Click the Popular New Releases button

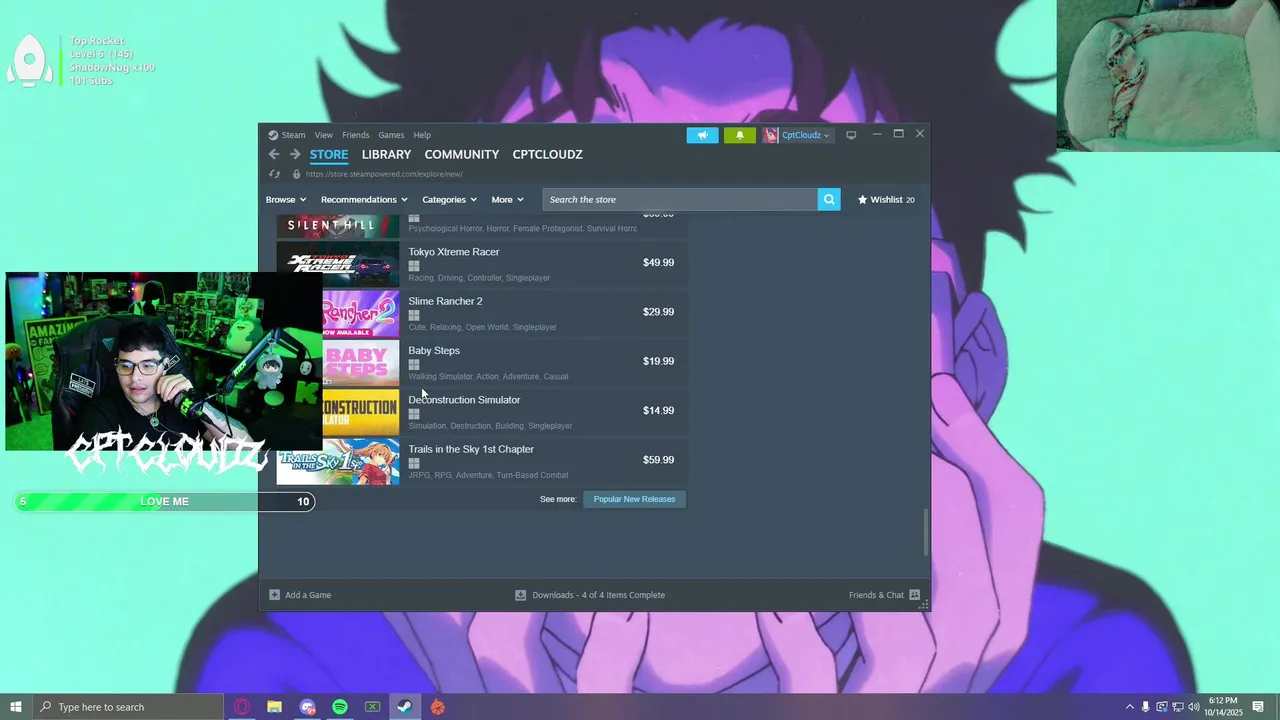click(x=634, y=499)
